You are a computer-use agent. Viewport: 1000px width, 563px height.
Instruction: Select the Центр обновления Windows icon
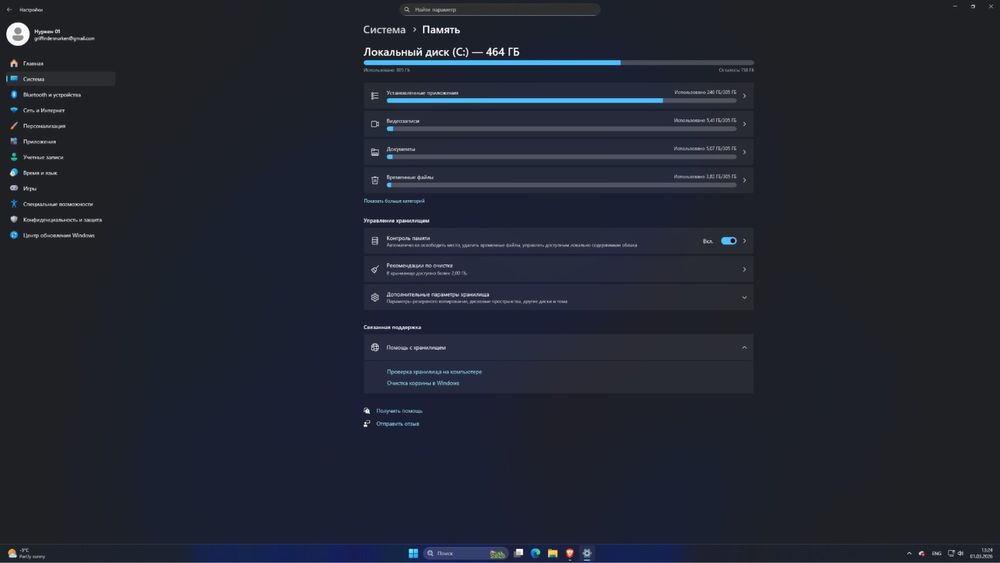click(x=14, y=235)
